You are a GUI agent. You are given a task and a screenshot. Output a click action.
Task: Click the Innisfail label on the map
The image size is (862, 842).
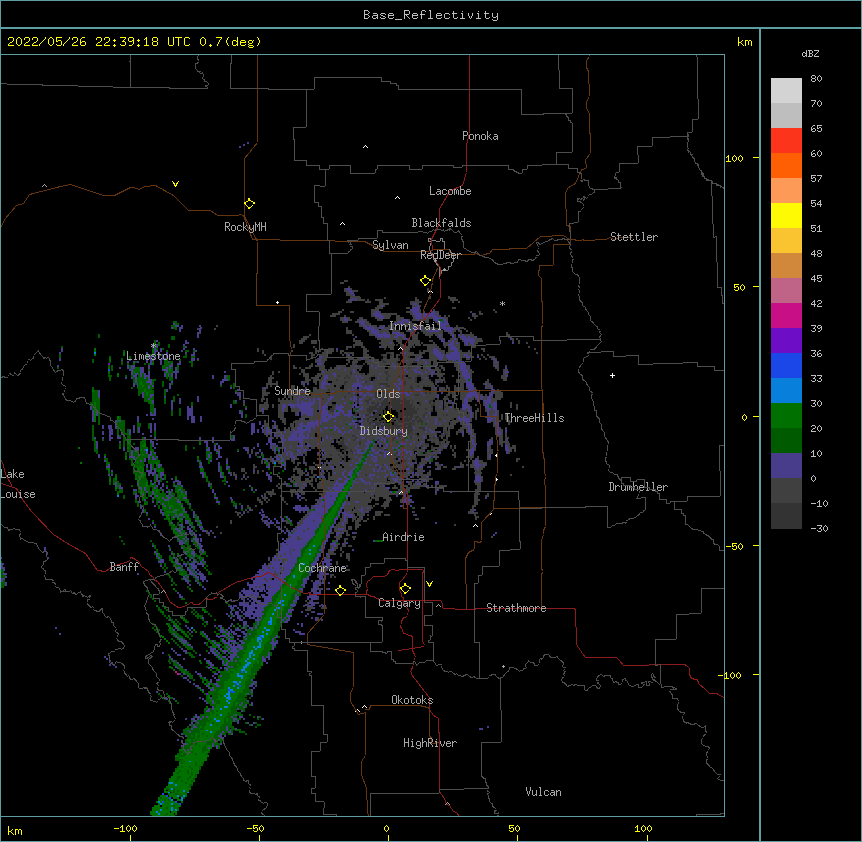[x=415, y=326]
